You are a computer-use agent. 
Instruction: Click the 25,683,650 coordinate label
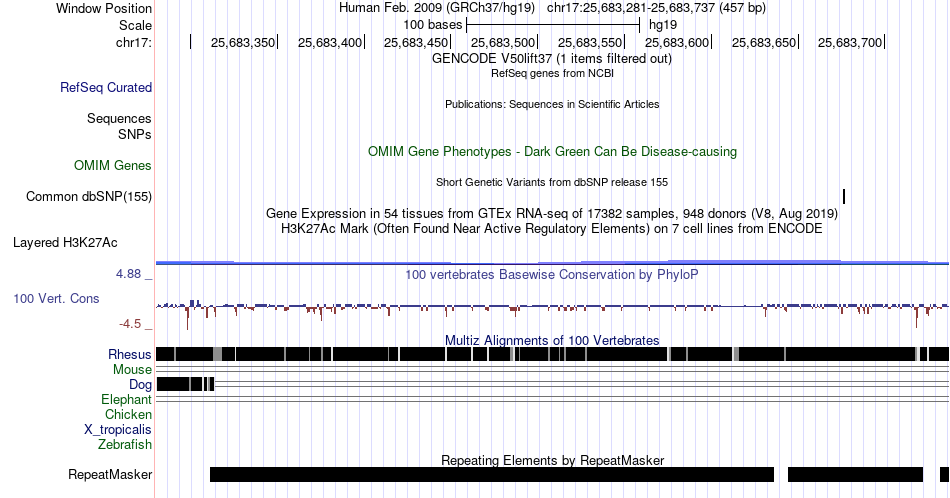click(764, 42)
